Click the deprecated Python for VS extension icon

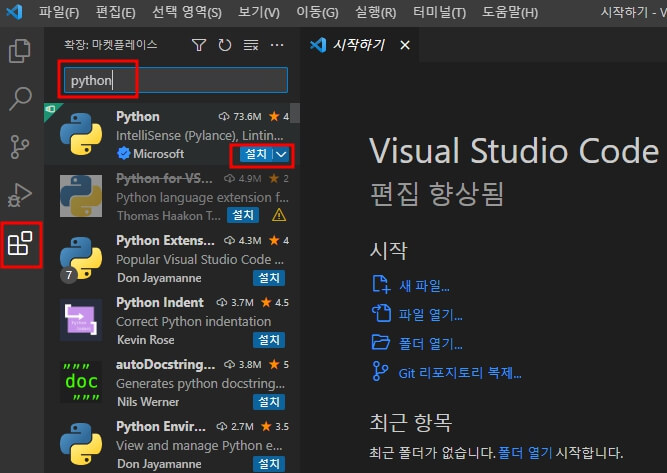pos(81,196)
